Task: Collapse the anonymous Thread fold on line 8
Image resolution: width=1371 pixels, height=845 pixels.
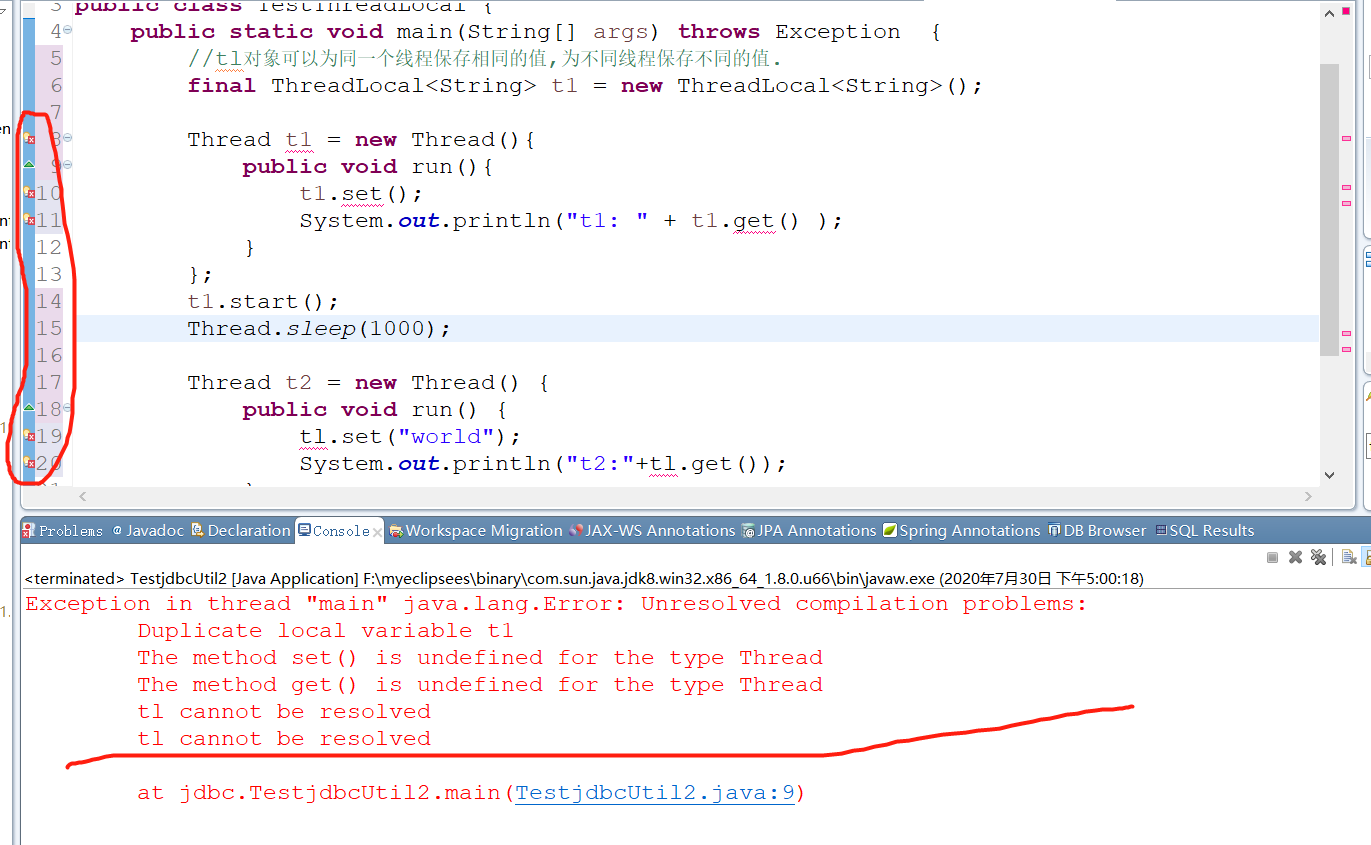Action: tap(68, 139)
